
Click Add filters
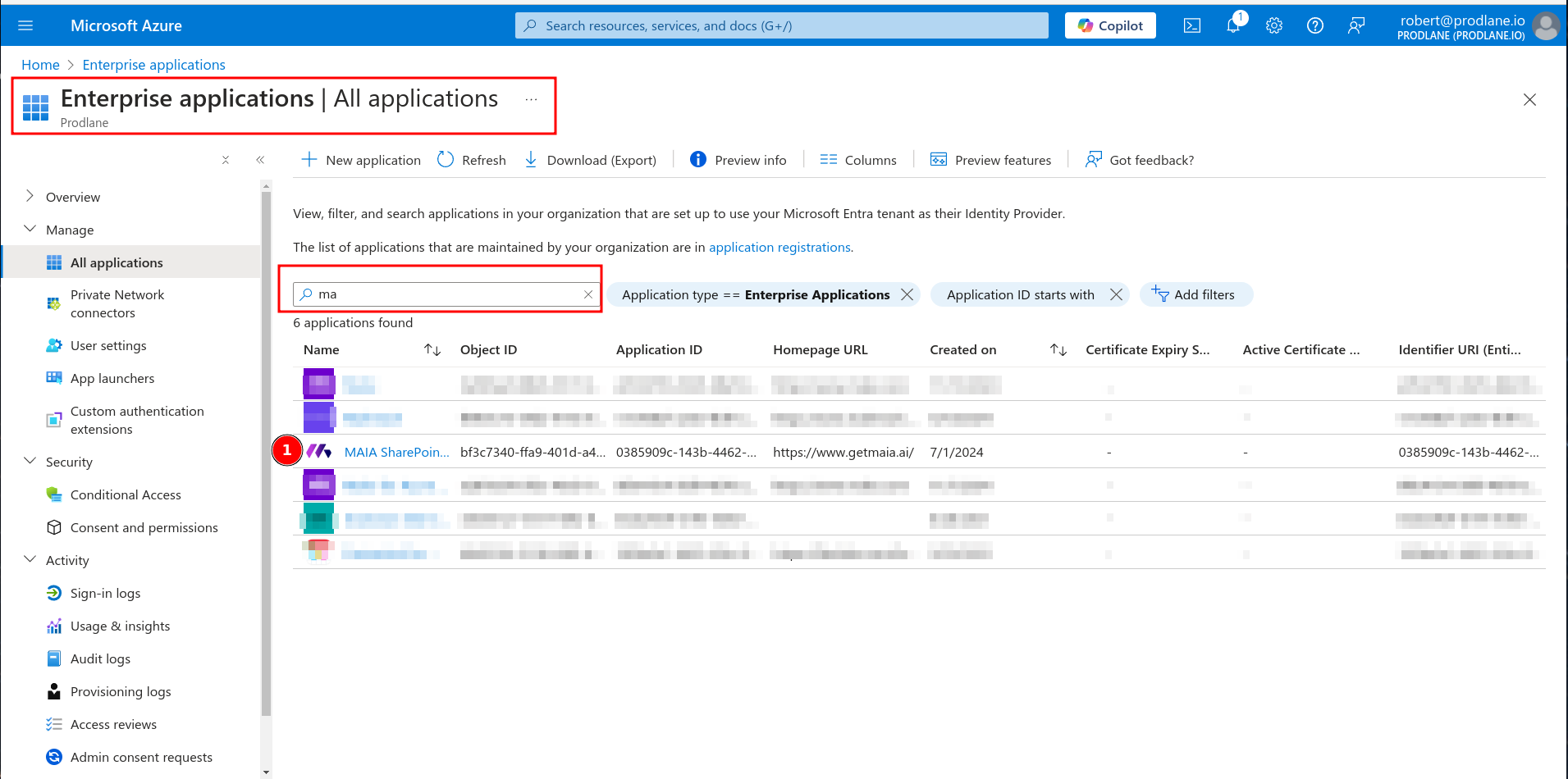click(x=1196, y=294)
